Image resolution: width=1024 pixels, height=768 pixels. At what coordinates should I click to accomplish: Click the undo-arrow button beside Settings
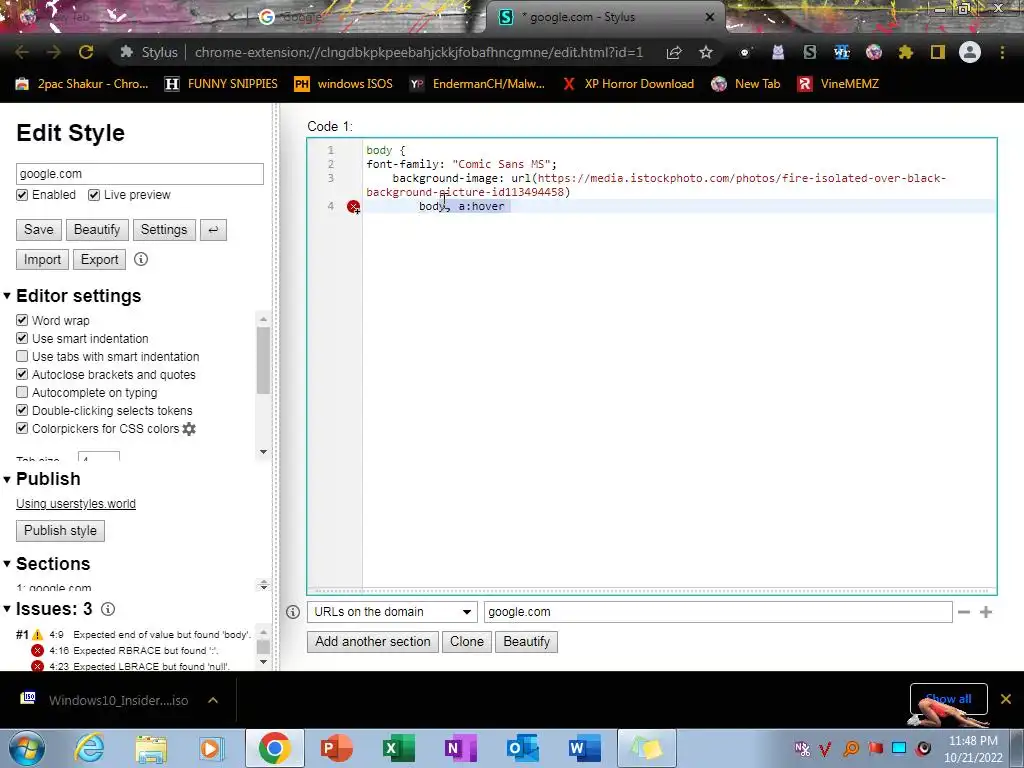[213, 230]
